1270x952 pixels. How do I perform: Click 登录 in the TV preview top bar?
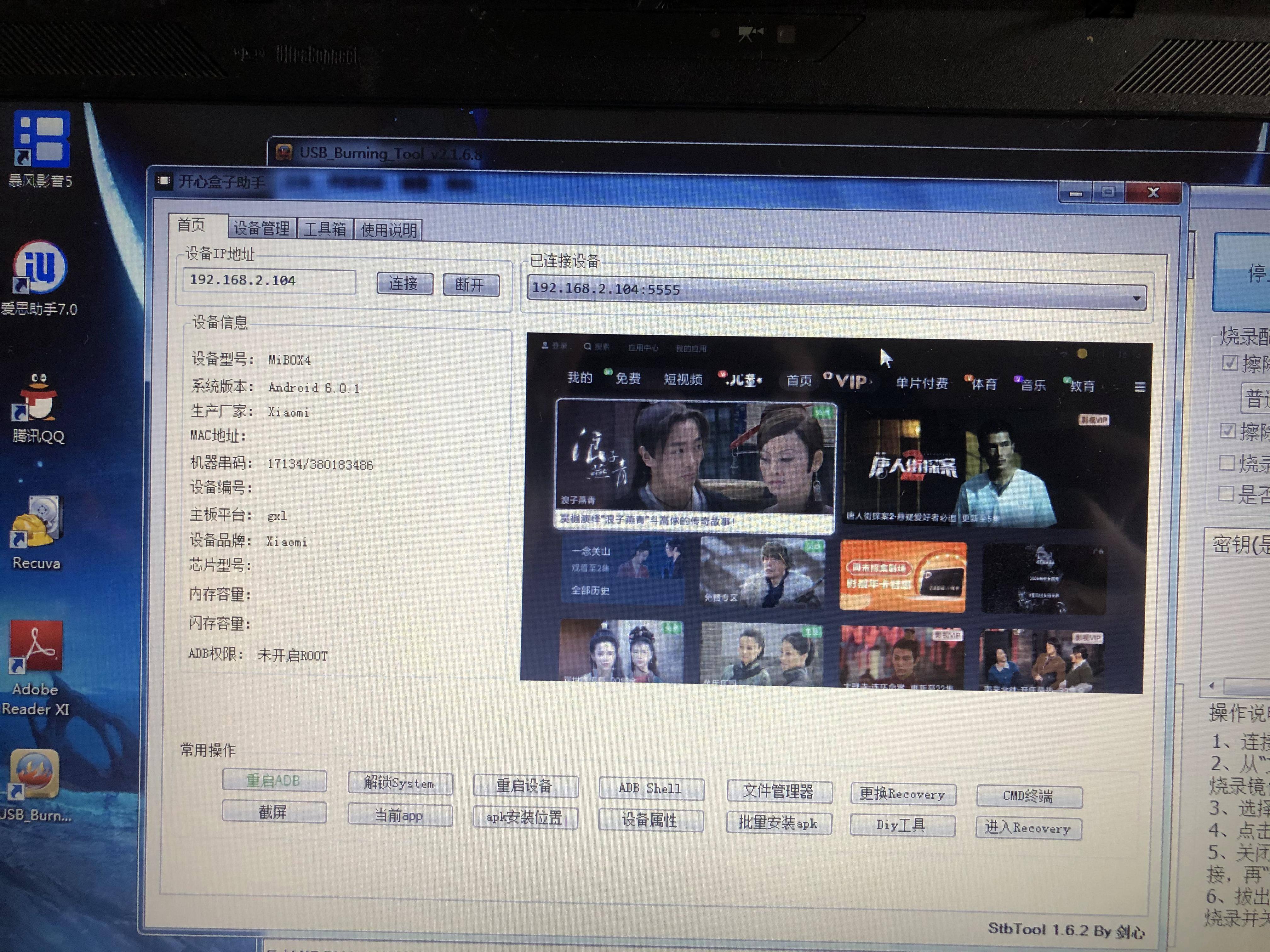coord(555,346)
